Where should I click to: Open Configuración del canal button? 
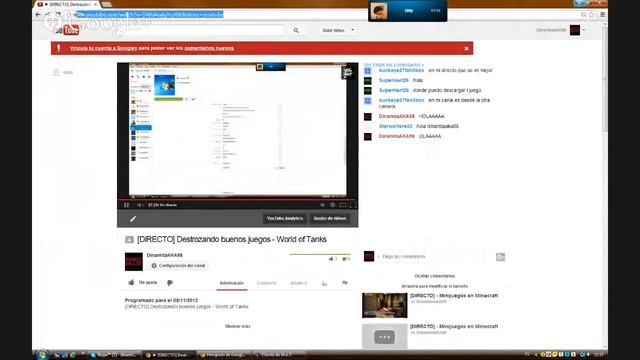pyautogui.click(x=178, y=266)
